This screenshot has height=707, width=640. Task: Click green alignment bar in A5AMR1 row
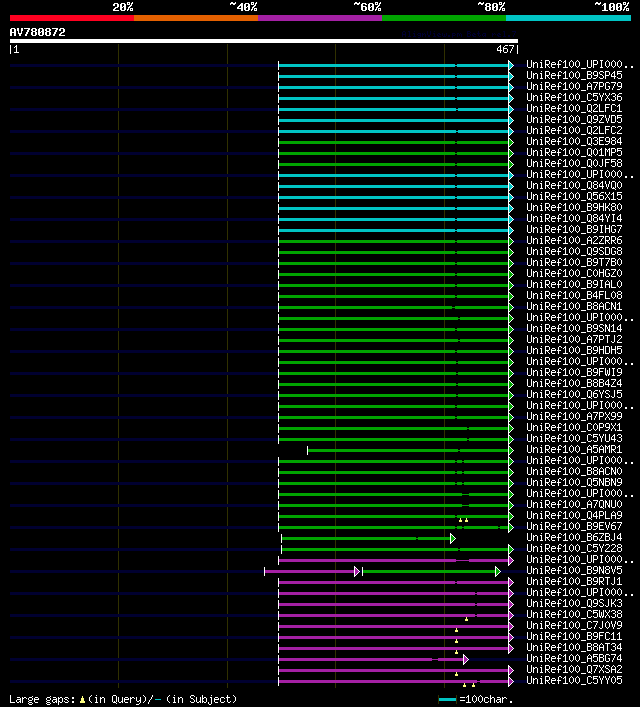point(410,450)
